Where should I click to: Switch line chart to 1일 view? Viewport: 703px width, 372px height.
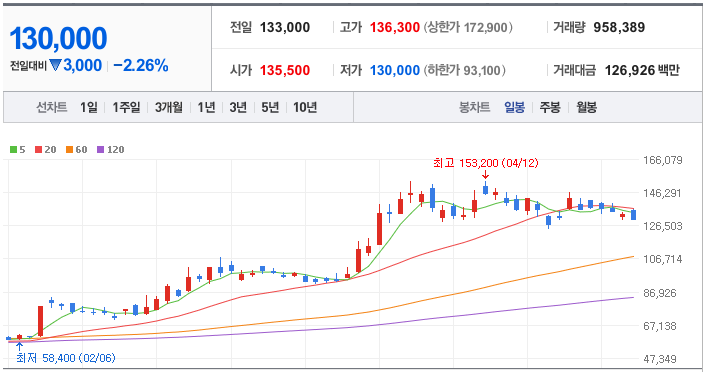(89, 108)
